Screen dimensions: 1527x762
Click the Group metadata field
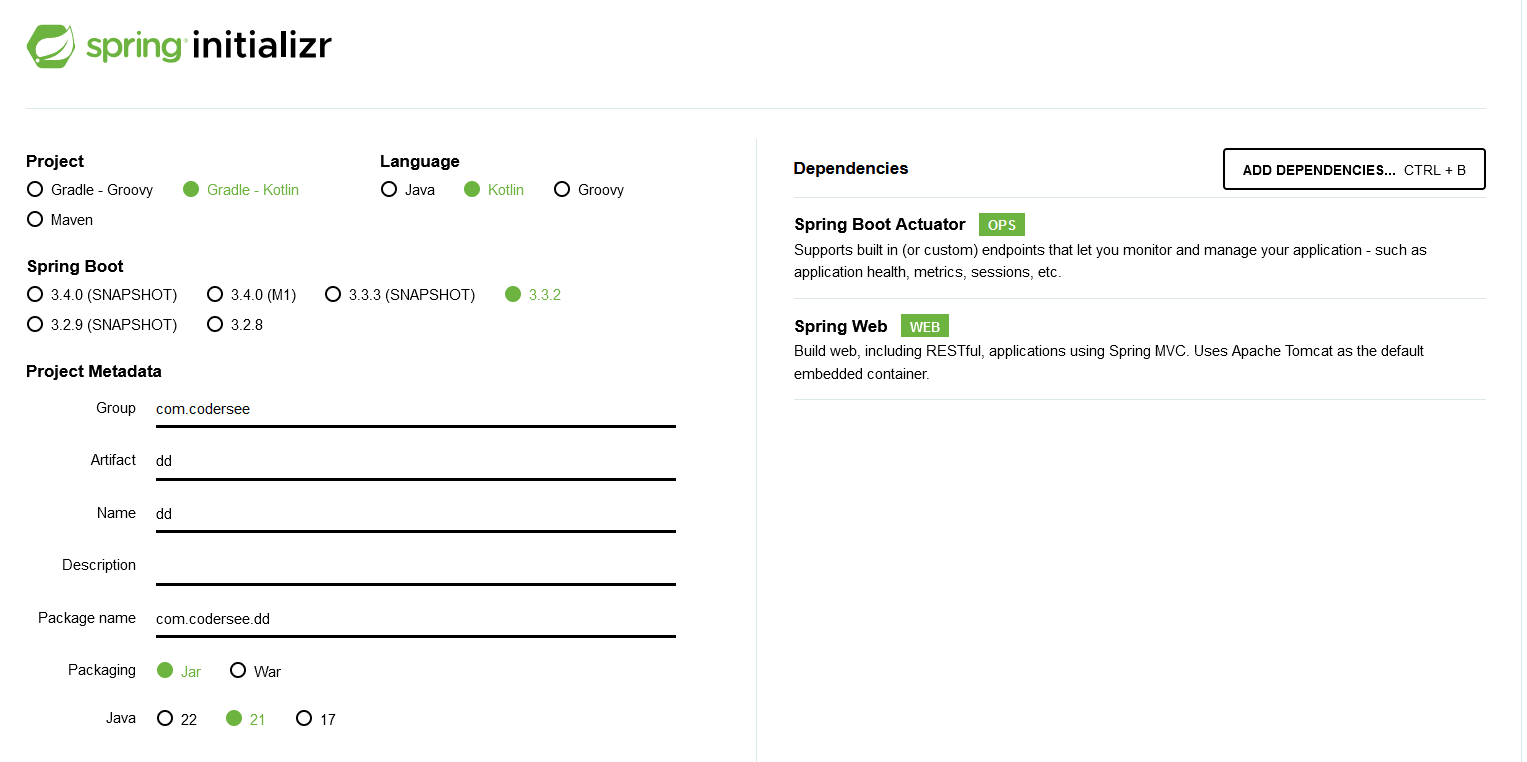415,409
